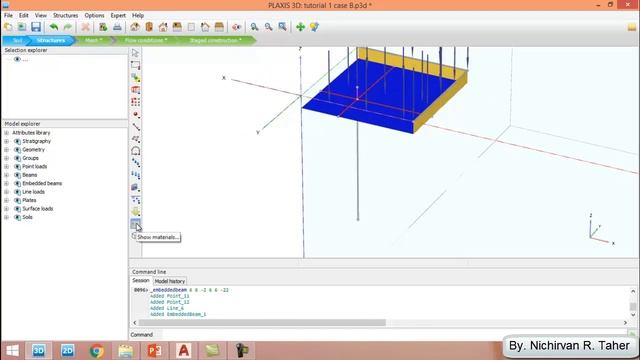Open the Options menu
640x360 pixels.
[x=94, y=15]
